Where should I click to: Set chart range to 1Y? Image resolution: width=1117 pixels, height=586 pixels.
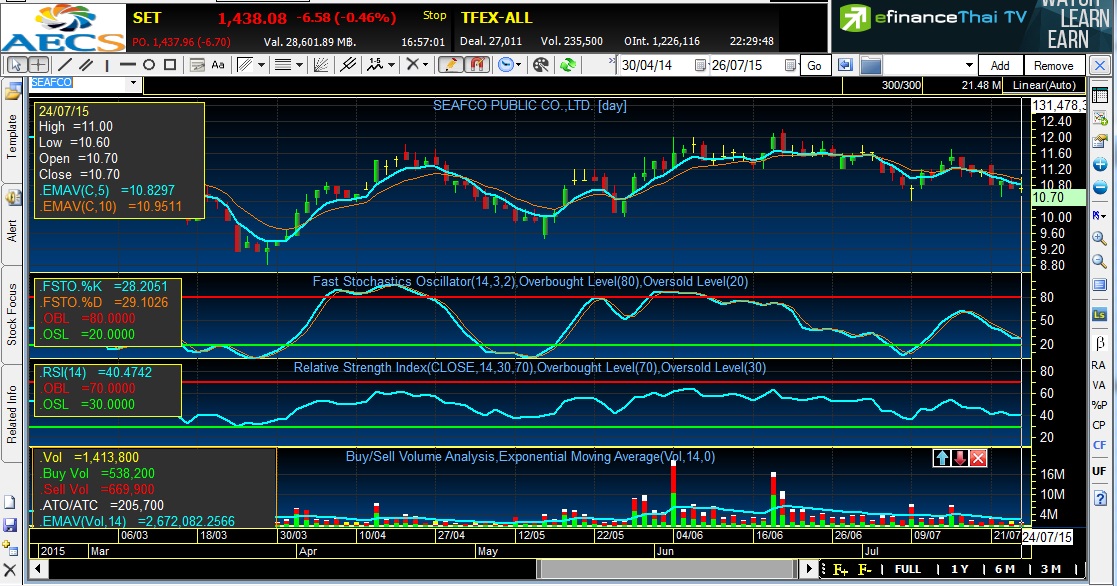coord(960,569)
